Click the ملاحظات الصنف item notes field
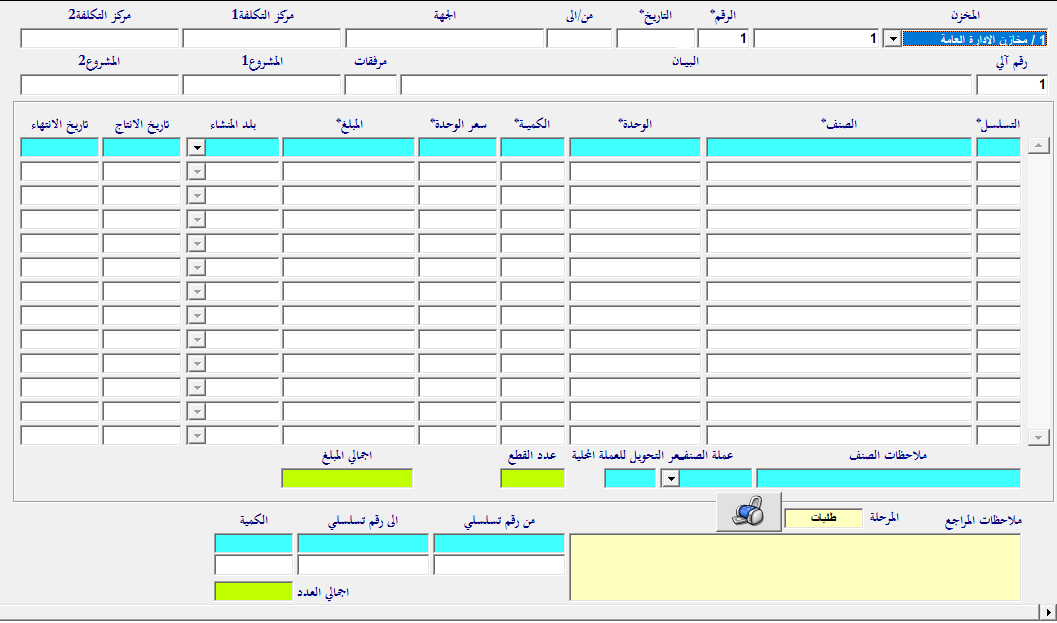The image size is (1057, 623). 888,478
